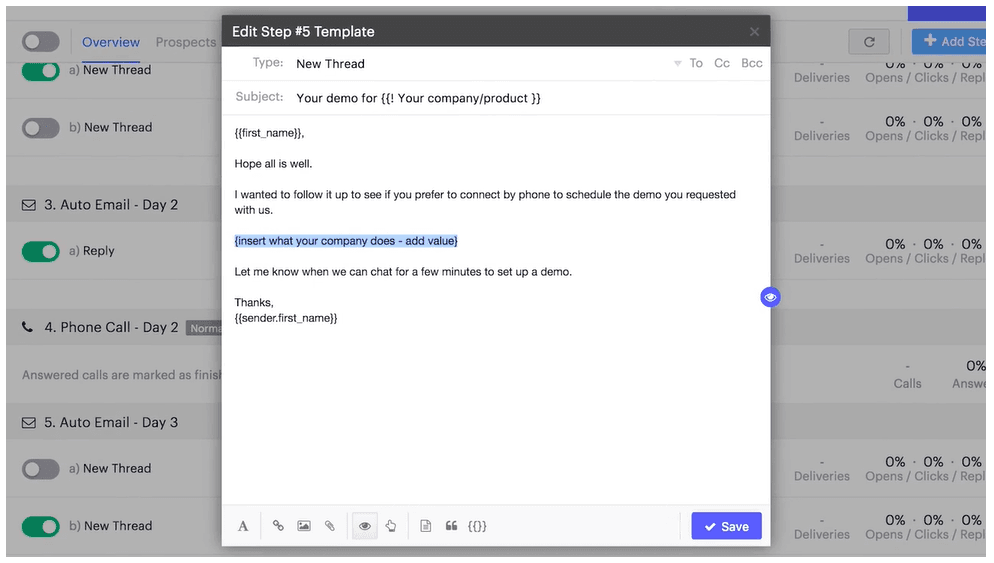Click the insert link icon

click(x=278, y=526)
